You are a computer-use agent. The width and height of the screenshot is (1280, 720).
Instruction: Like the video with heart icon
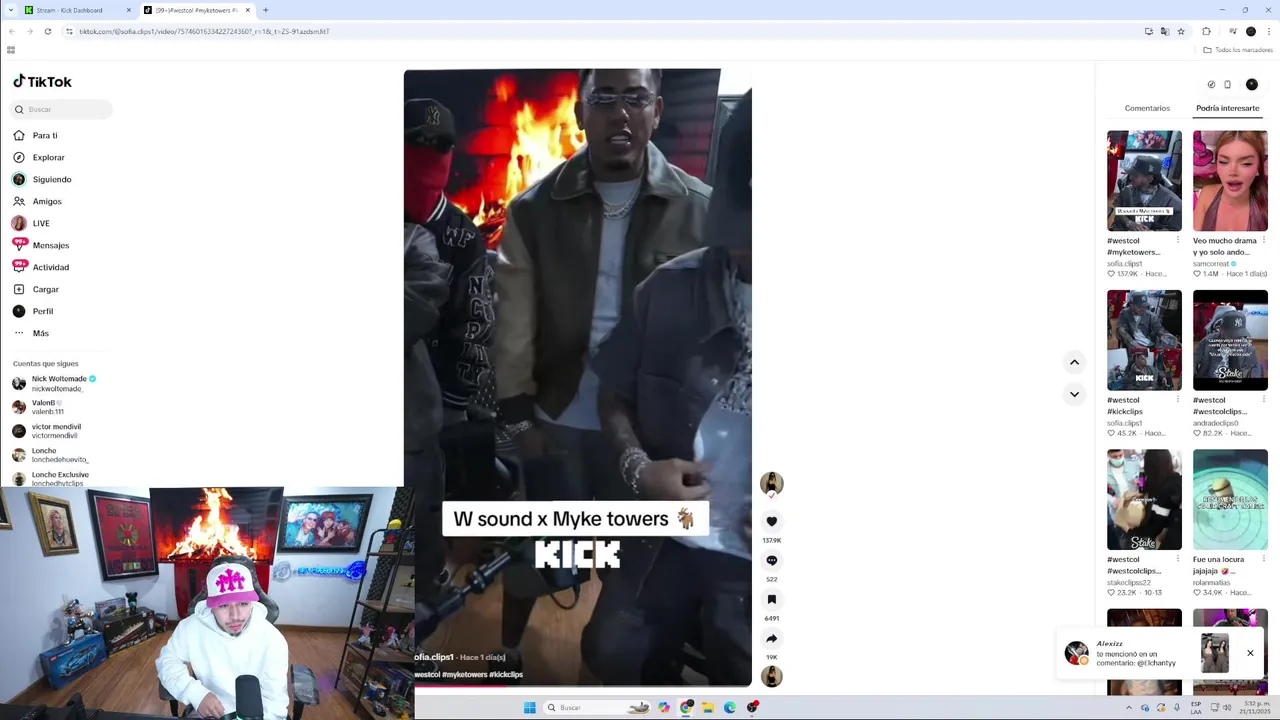(x=771, y=521)
